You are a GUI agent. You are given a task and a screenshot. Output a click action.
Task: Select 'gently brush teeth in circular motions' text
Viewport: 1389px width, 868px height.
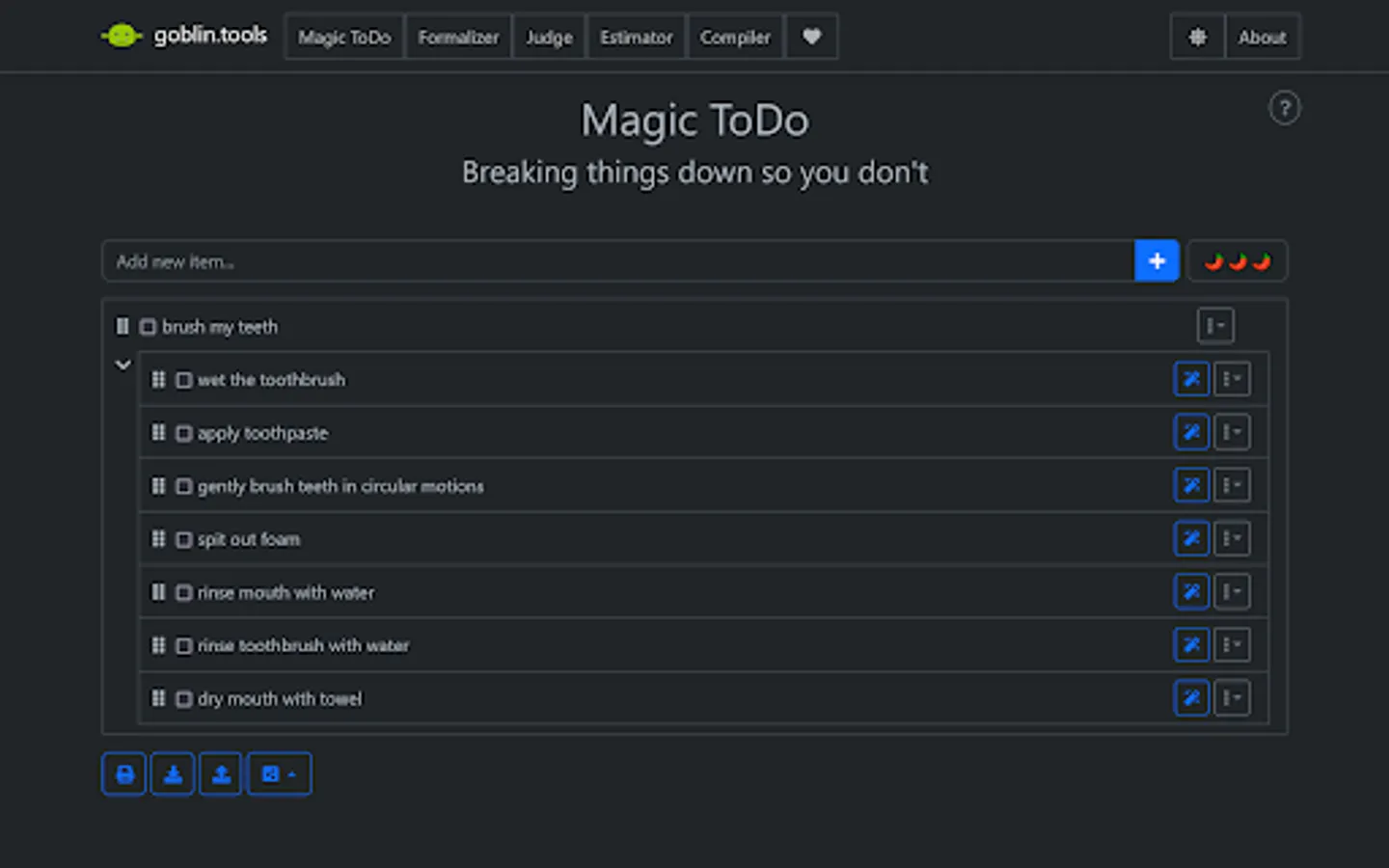[340, 486]
